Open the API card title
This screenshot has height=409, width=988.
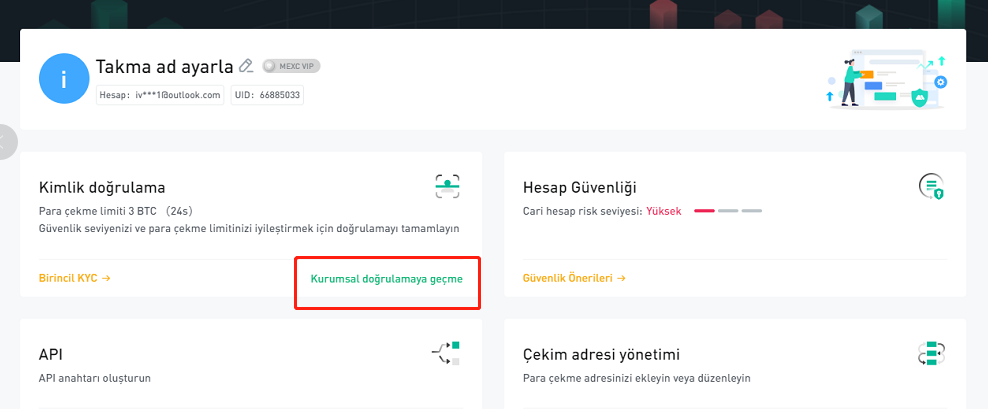point(51,354)
